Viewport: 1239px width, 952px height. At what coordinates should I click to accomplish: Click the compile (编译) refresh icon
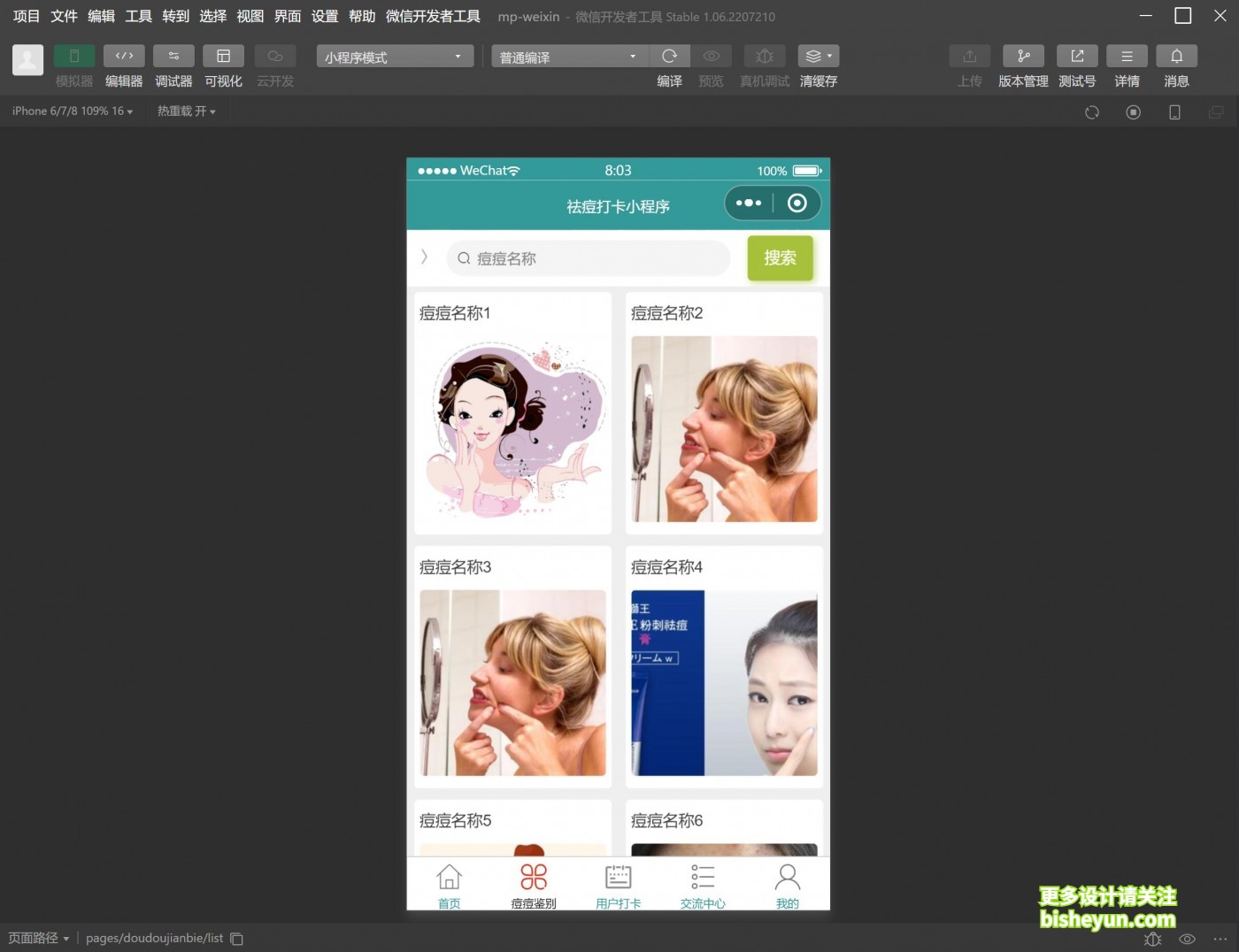[670, 56]
